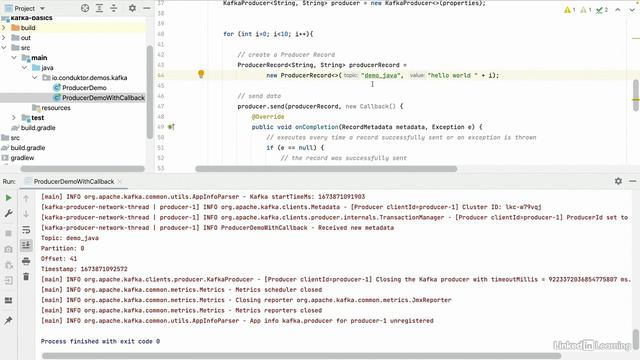640x360 pixels.
Task: Jump down the stack trace with down arrow
Action: point(26,214)
